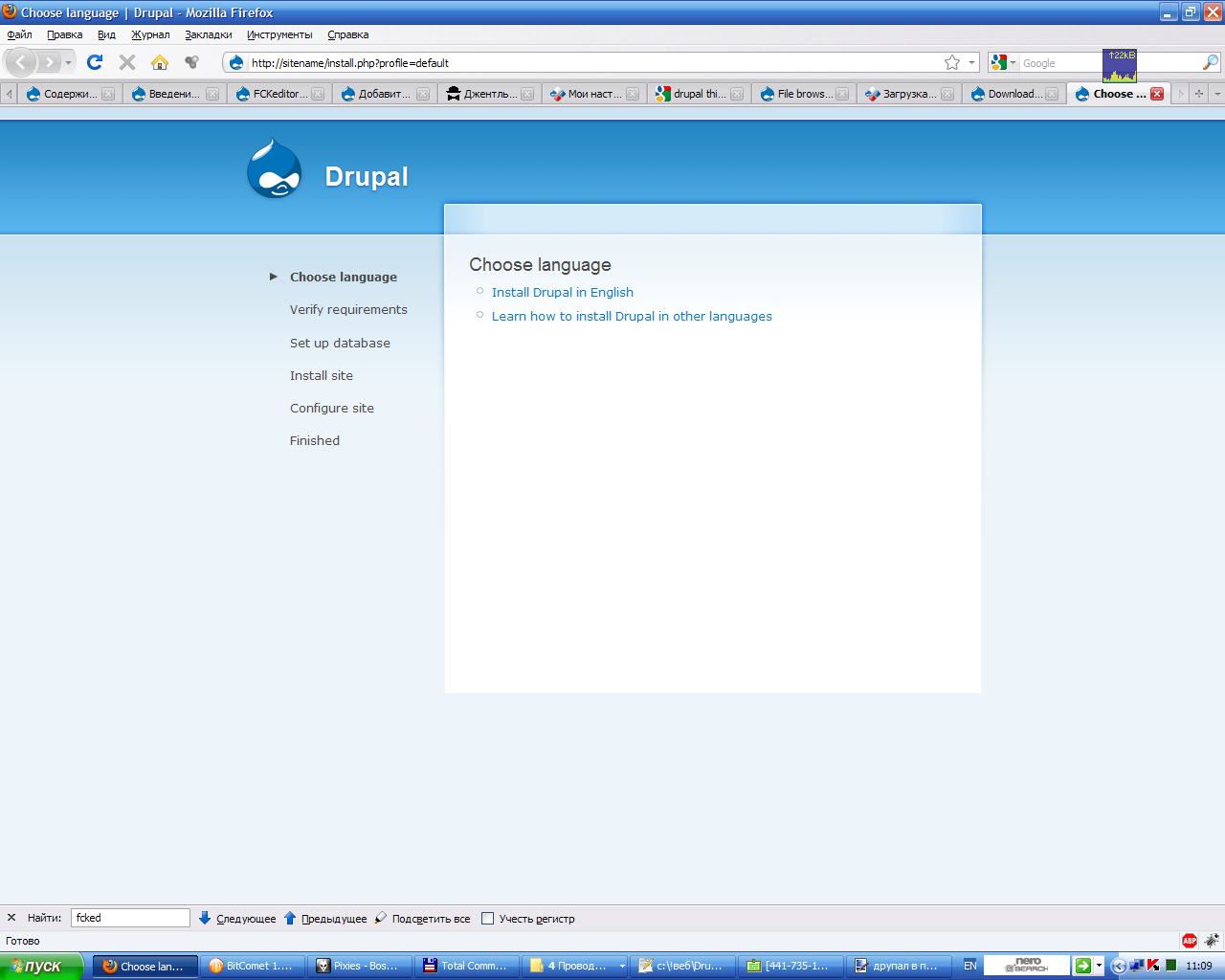Image resolution: width=1225 pixels, height=980 pixels.
Task: Click the Configure site step text
Action: click(332, 408)
